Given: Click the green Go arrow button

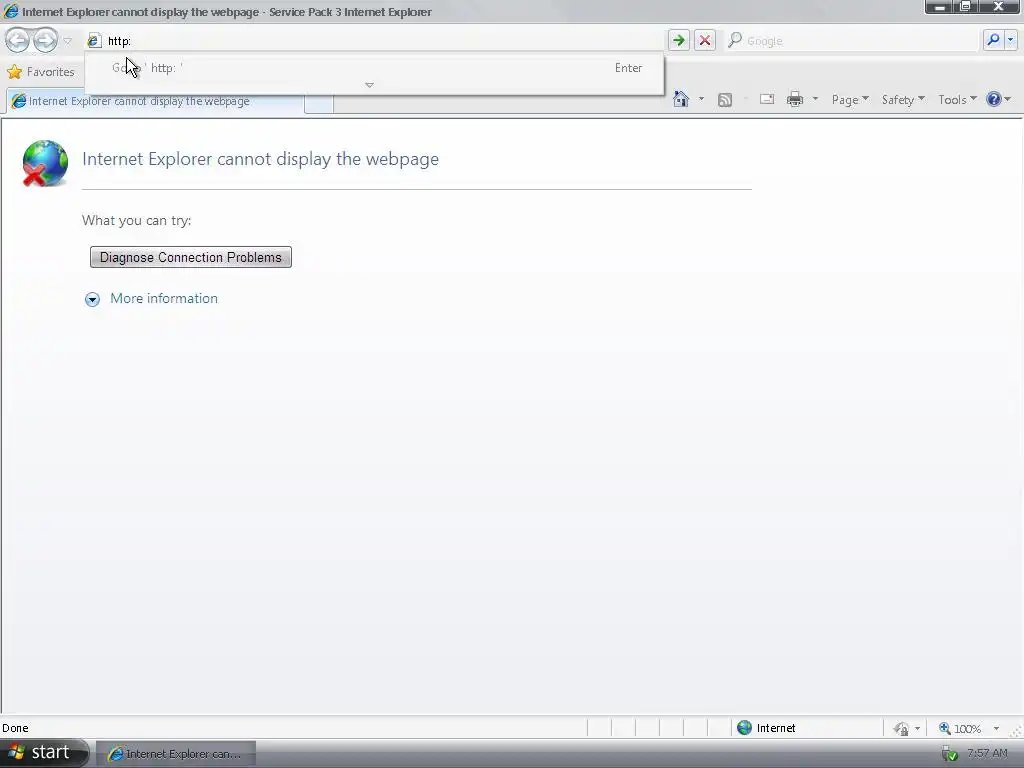Looking at the screenshot, I should (x=679, y=40).
